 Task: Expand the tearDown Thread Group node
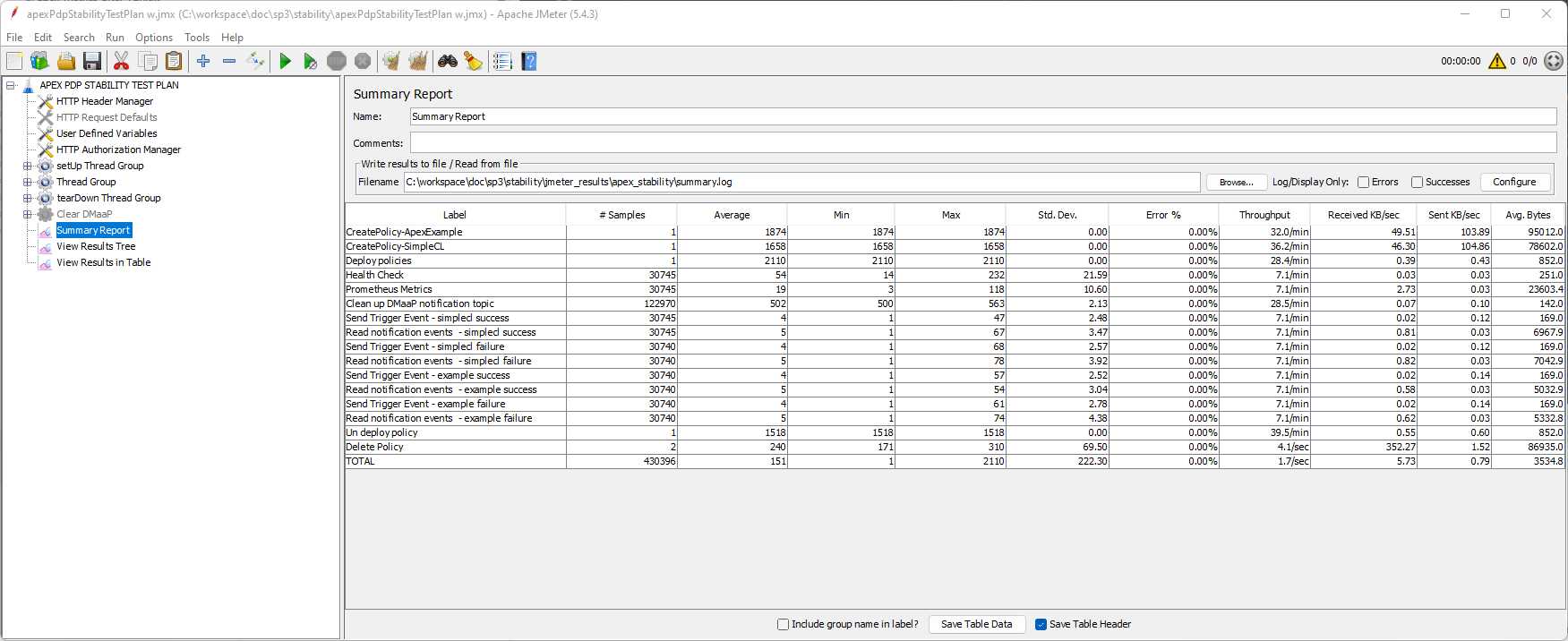point(27,198)
